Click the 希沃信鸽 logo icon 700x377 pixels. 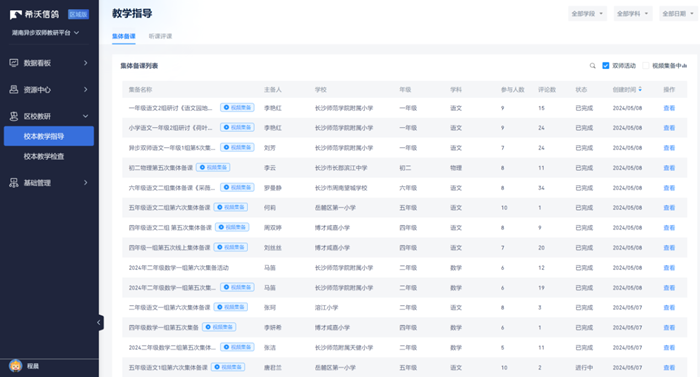tap(16, 15)
